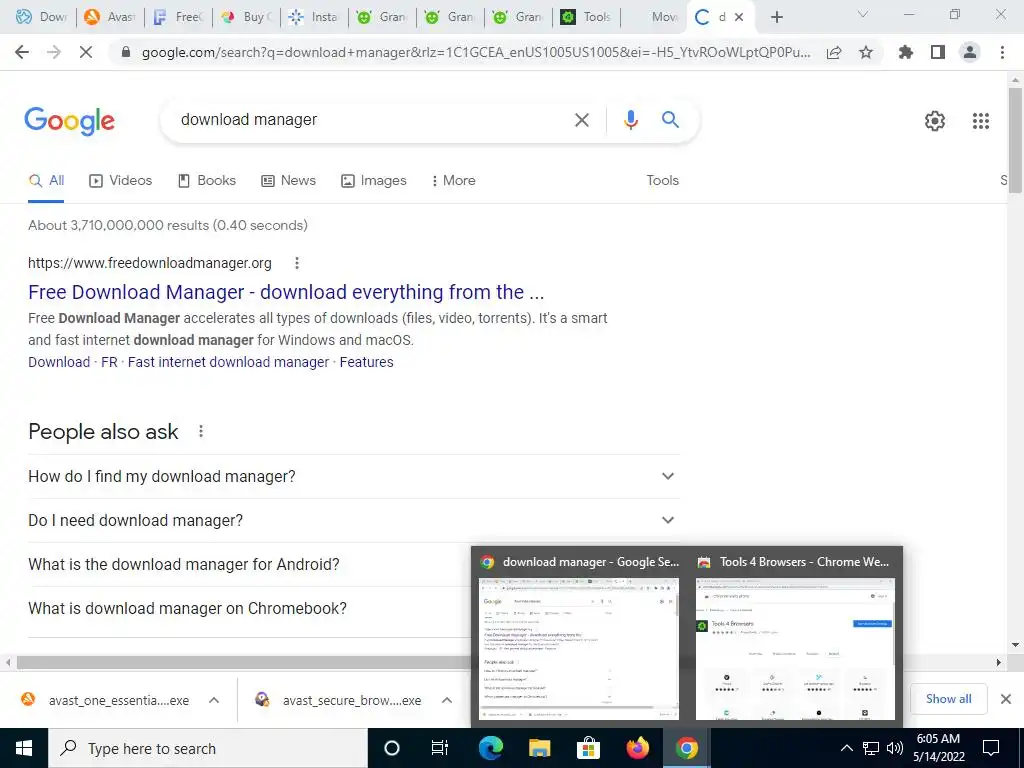Open the network tray icon
Screen dimensions: 1024x768
click(x=871, y=748)
